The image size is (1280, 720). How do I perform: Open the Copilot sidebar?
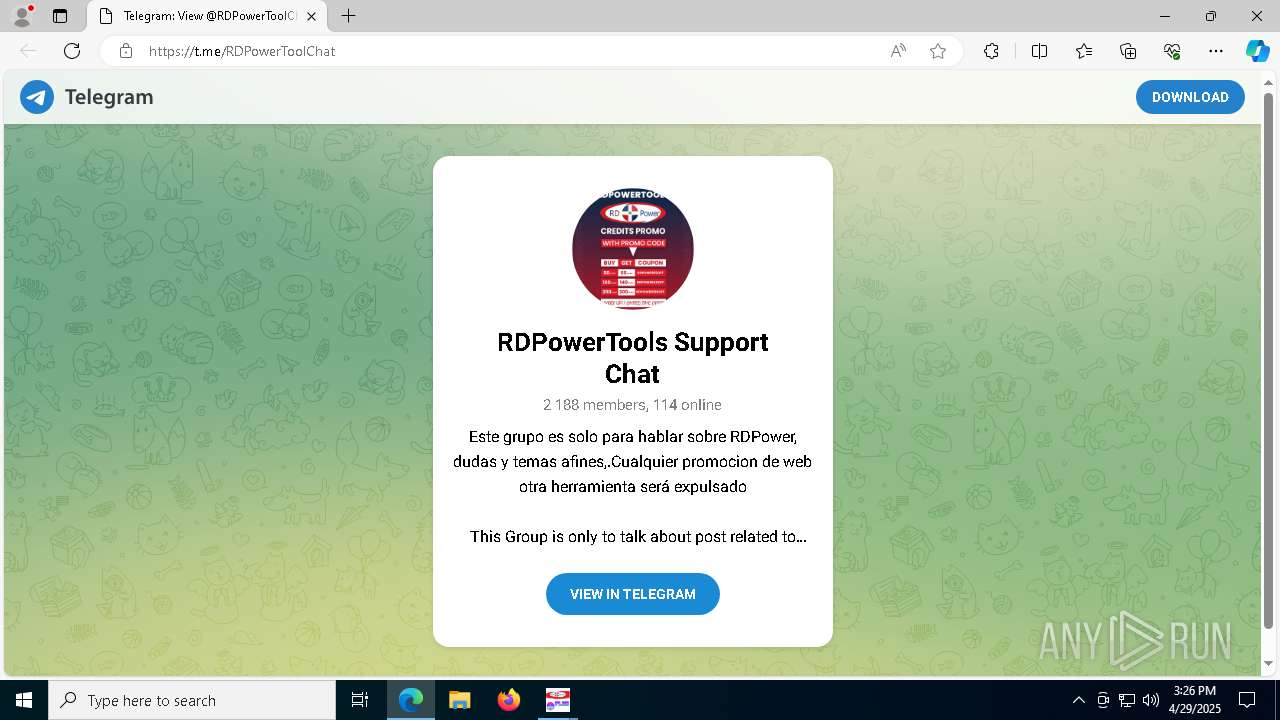pos(1257,51)
